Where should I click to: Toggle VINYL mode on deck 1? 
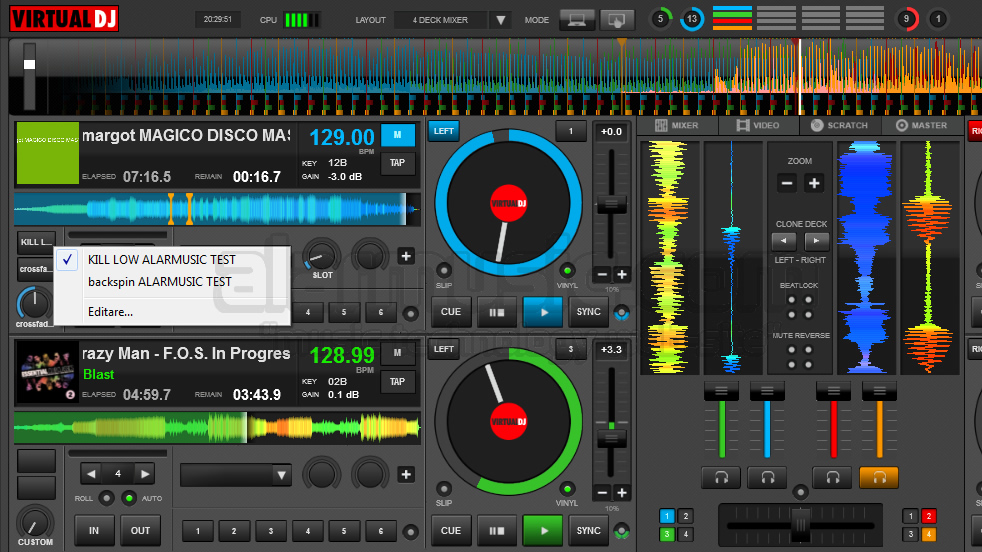click(x=567, y=271)
